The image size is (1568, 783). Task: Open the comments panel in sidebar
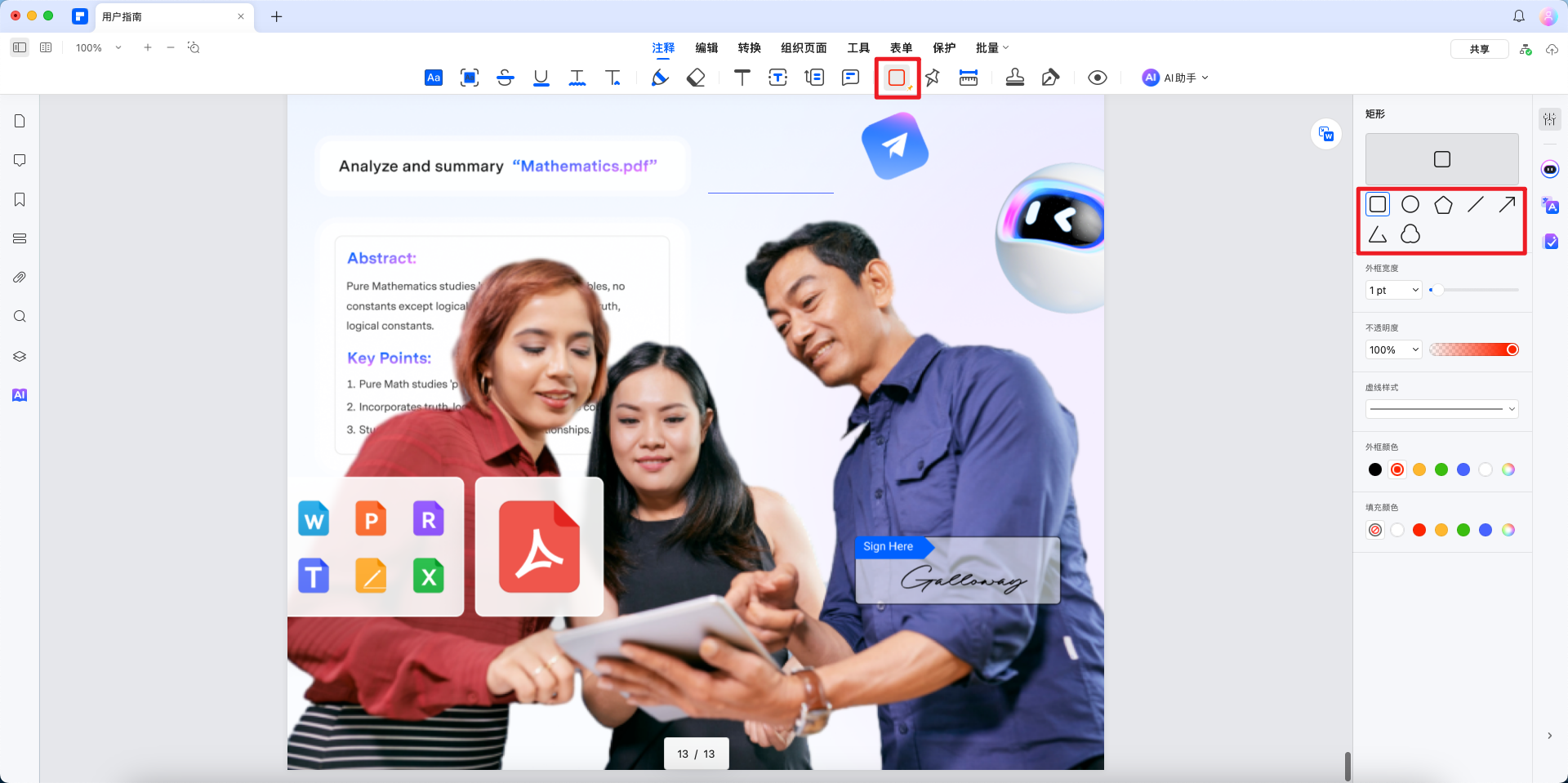(20, 160)
